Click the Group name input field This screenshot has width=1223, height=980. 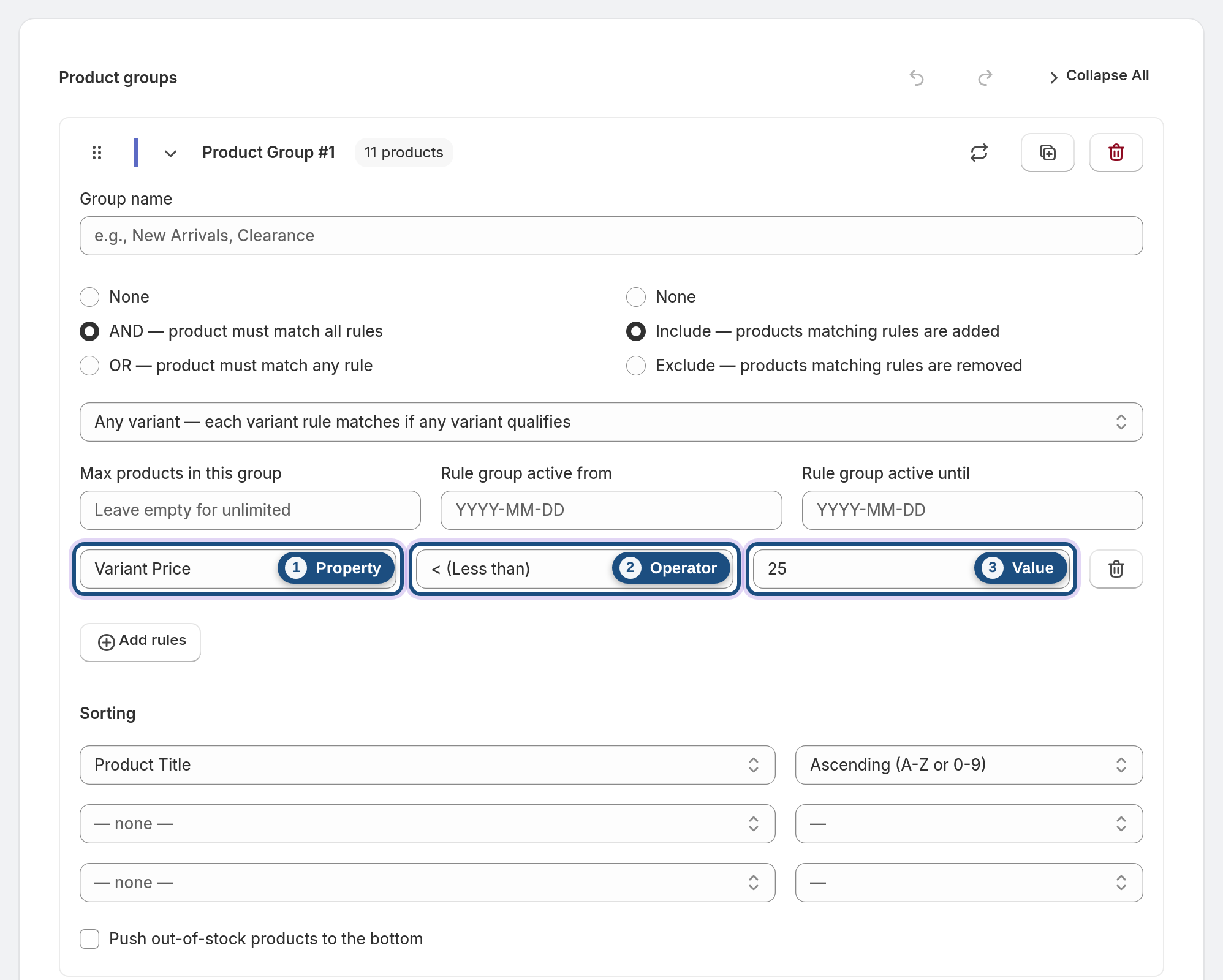click(611, 236)
